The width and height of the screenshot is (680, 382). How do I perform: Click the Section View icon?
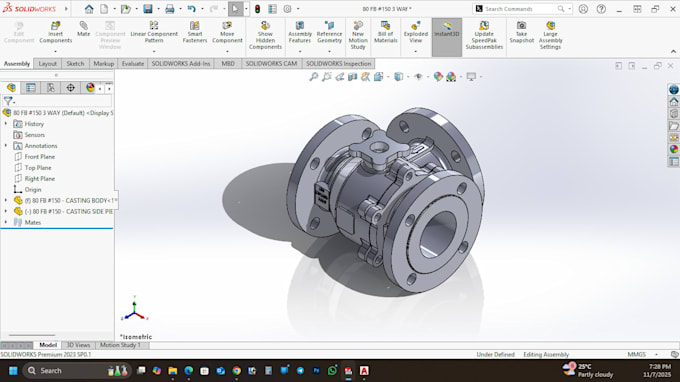pyautogui.click(x=352, y=77)
